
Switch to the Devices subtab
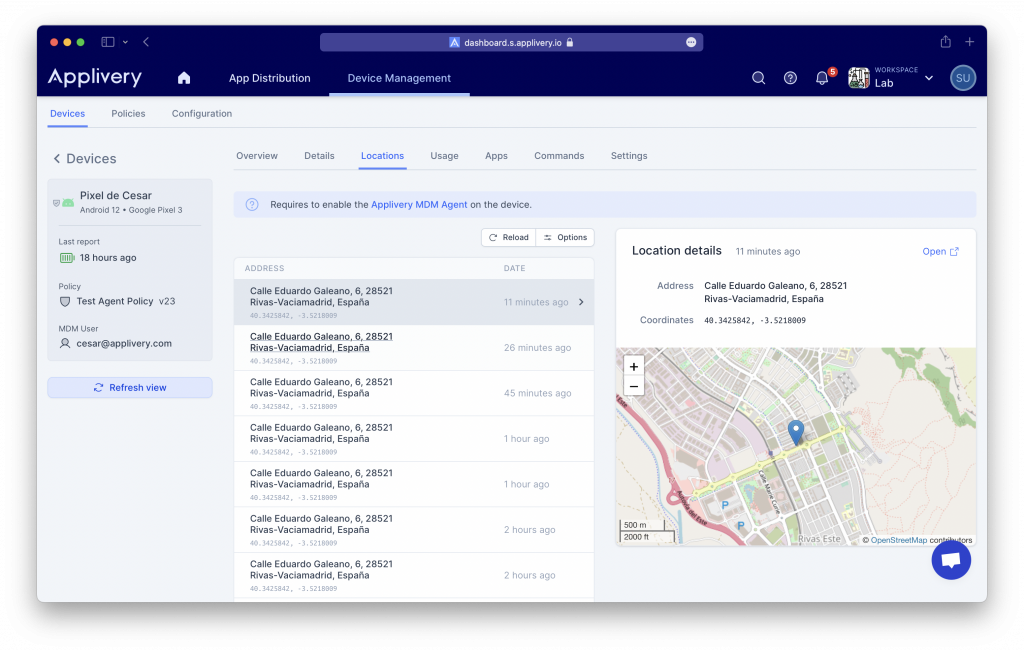[67, 114]
